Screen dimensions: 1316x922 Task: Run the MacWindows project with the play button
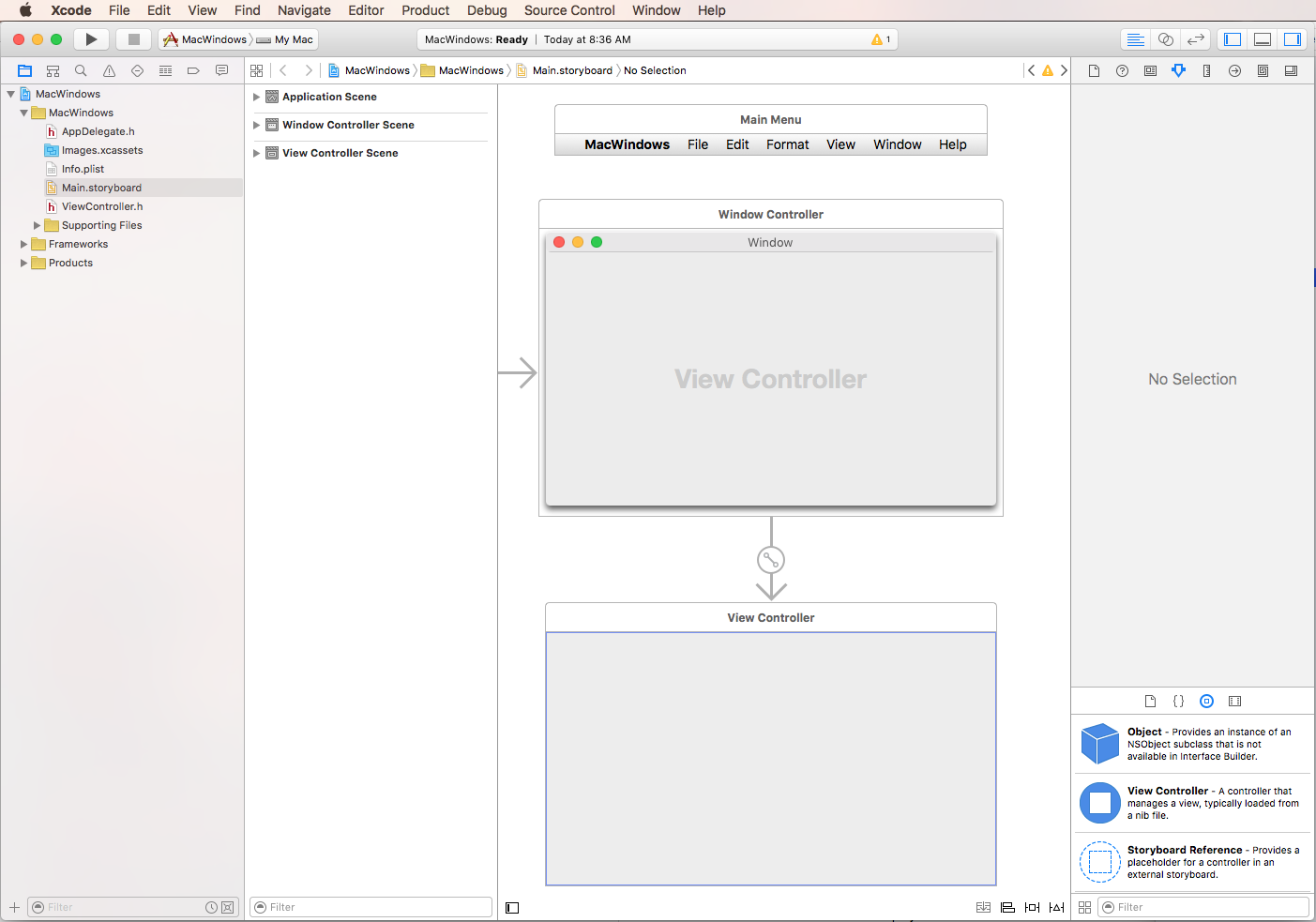point(90,38)
